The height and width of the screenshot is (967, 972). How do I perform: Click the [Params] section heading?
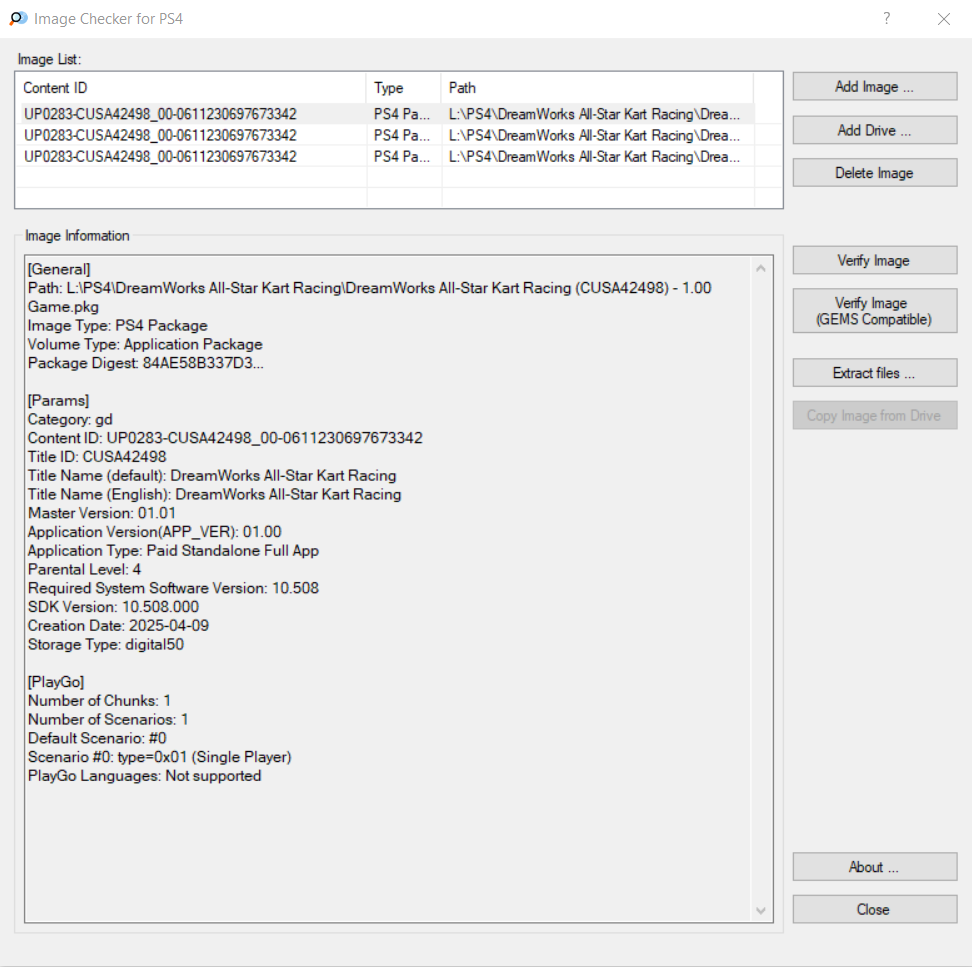pyautogui.click(x=58, y=401)
